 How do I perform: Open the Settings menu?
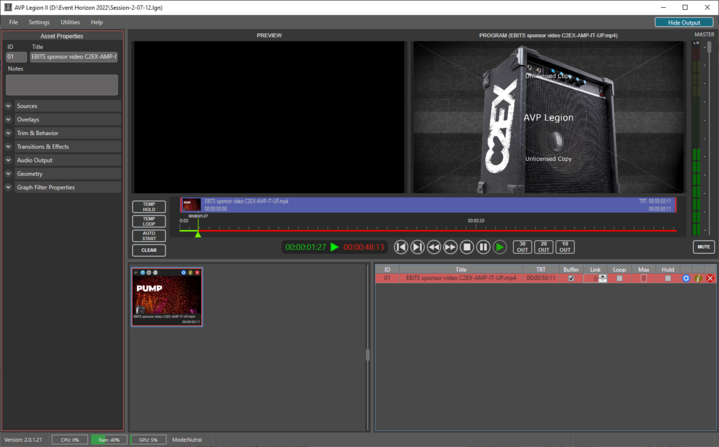pyautogui.click(x=39, y=22)
